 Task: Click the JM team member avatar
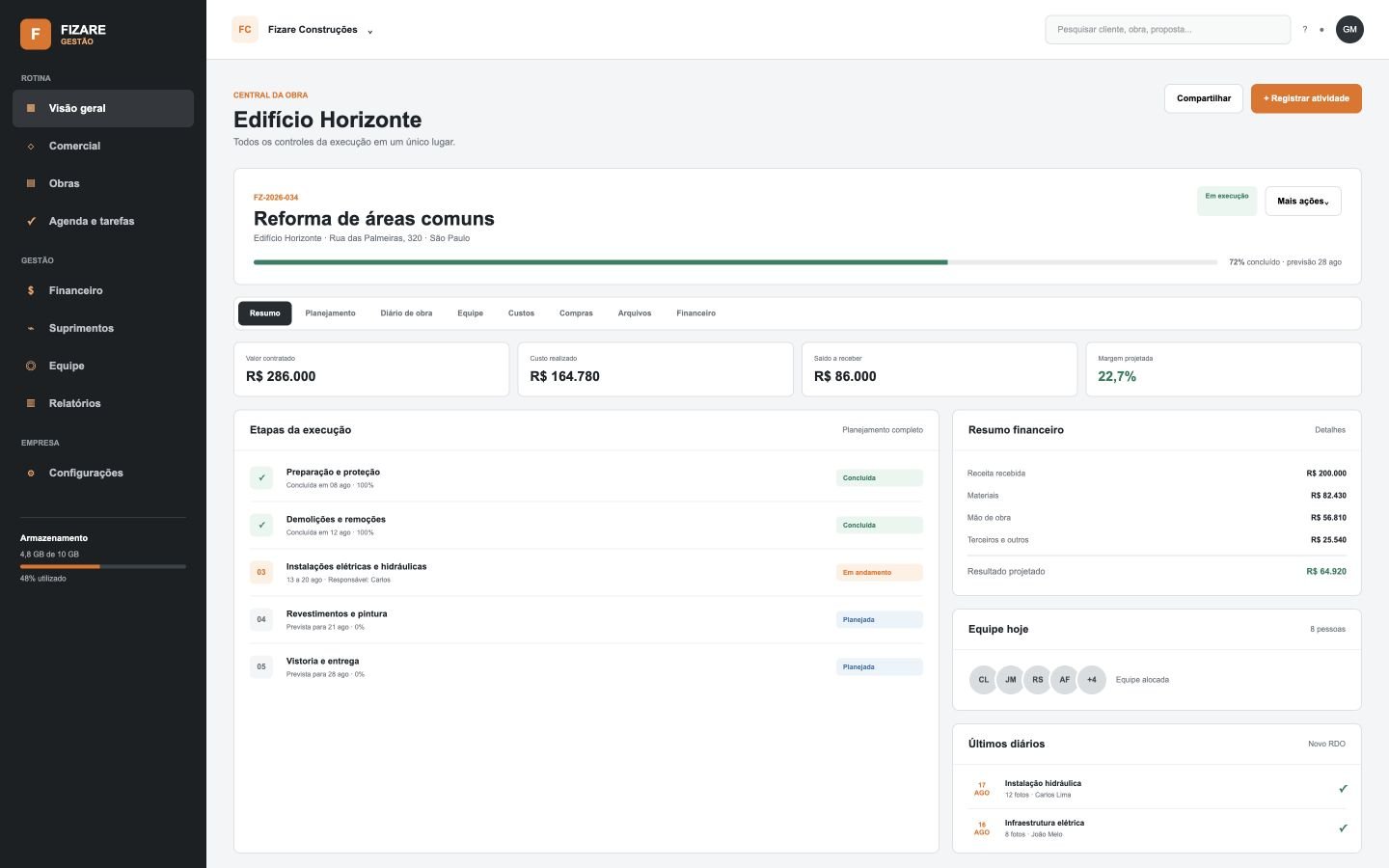(x=1010, y=680)
